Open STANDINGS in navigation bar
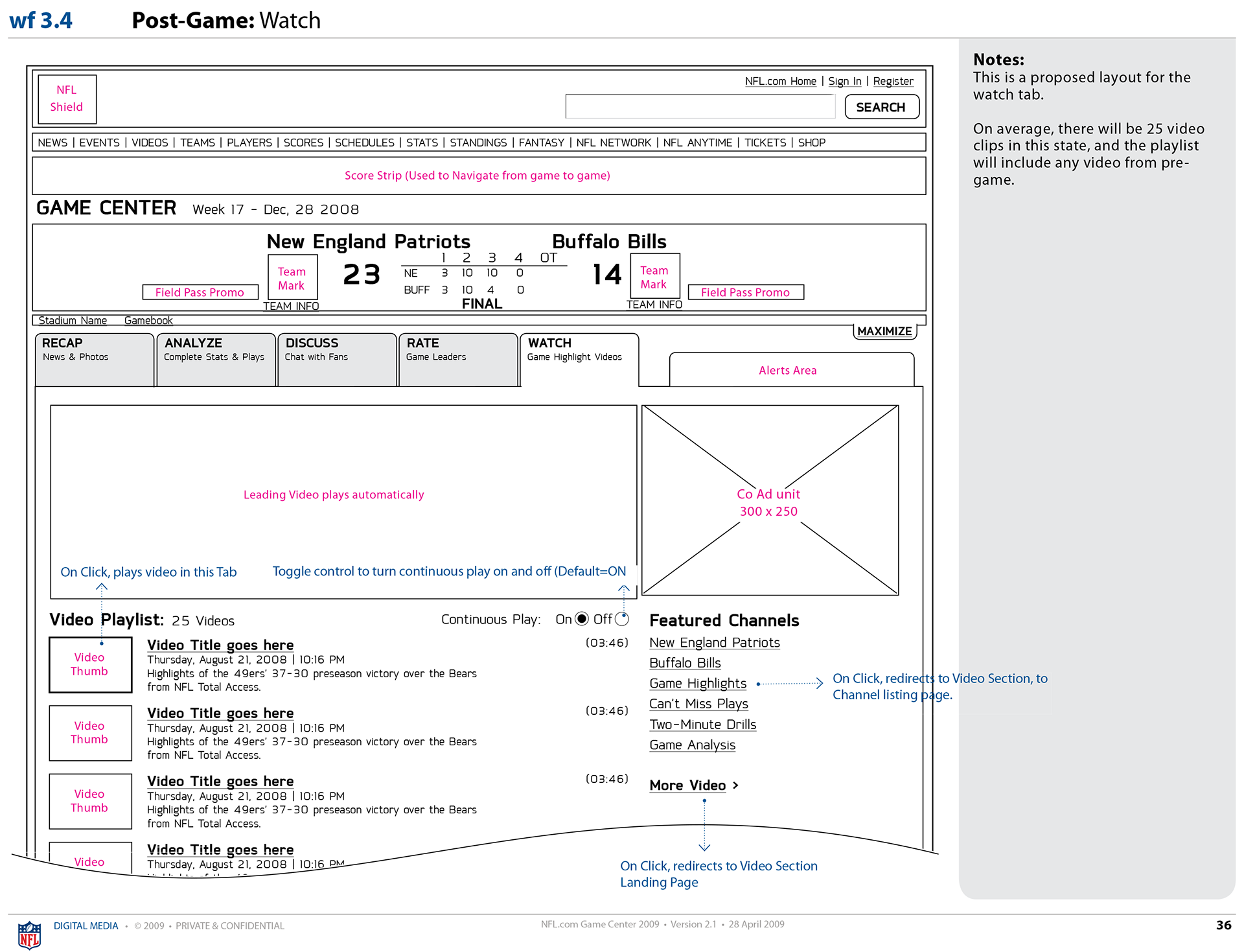 tap(478, 143)
